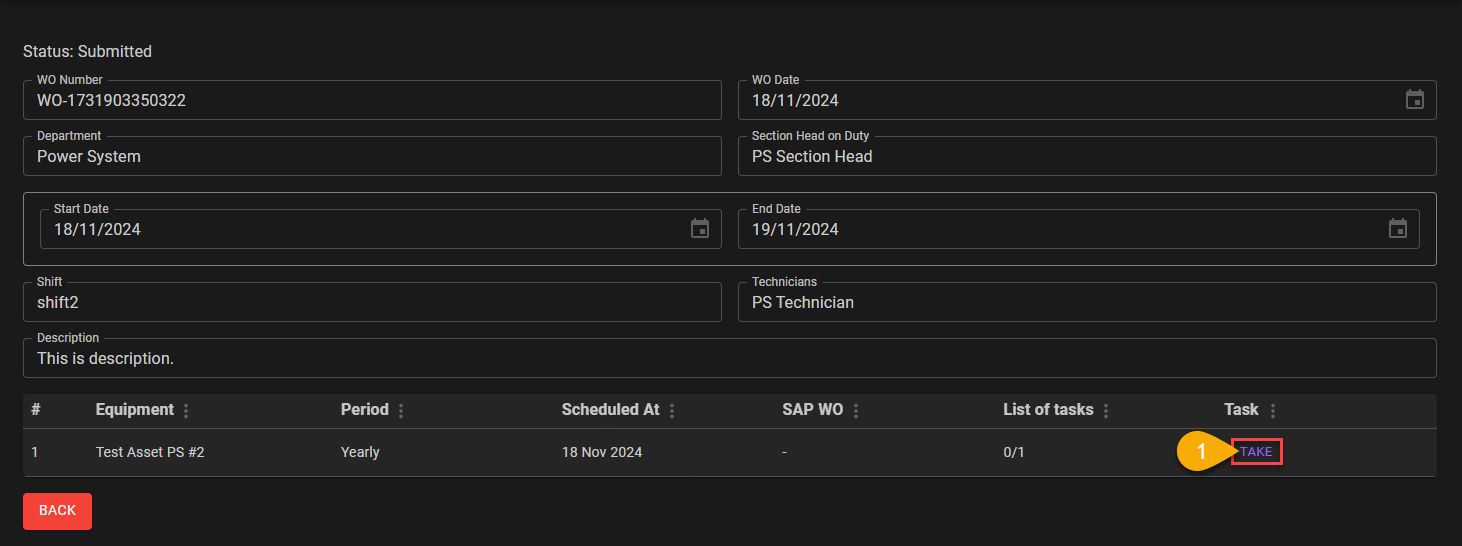This screenshot has height=546, width=1462.
Task: Open the WO Date calendar picker
Action: [x=1414, y=100]
